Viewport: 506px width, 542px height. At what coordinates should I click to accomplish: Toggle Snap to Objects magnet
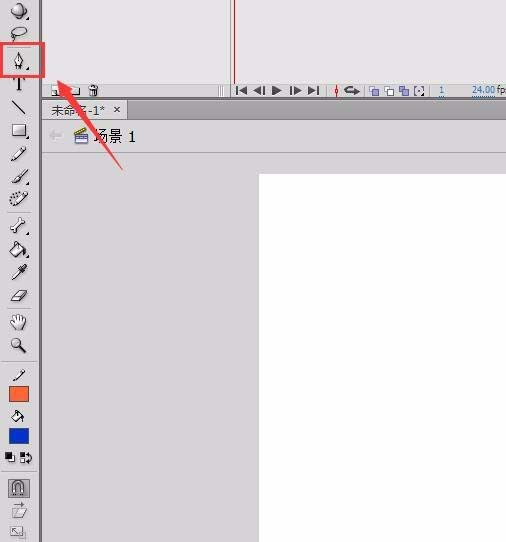(19, 488)
